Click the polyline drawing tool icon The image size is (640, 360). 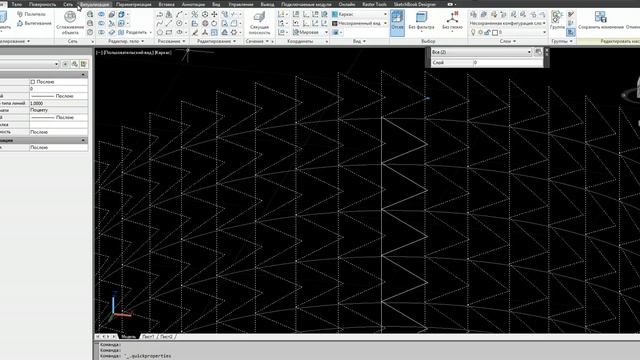coord(160,14)
